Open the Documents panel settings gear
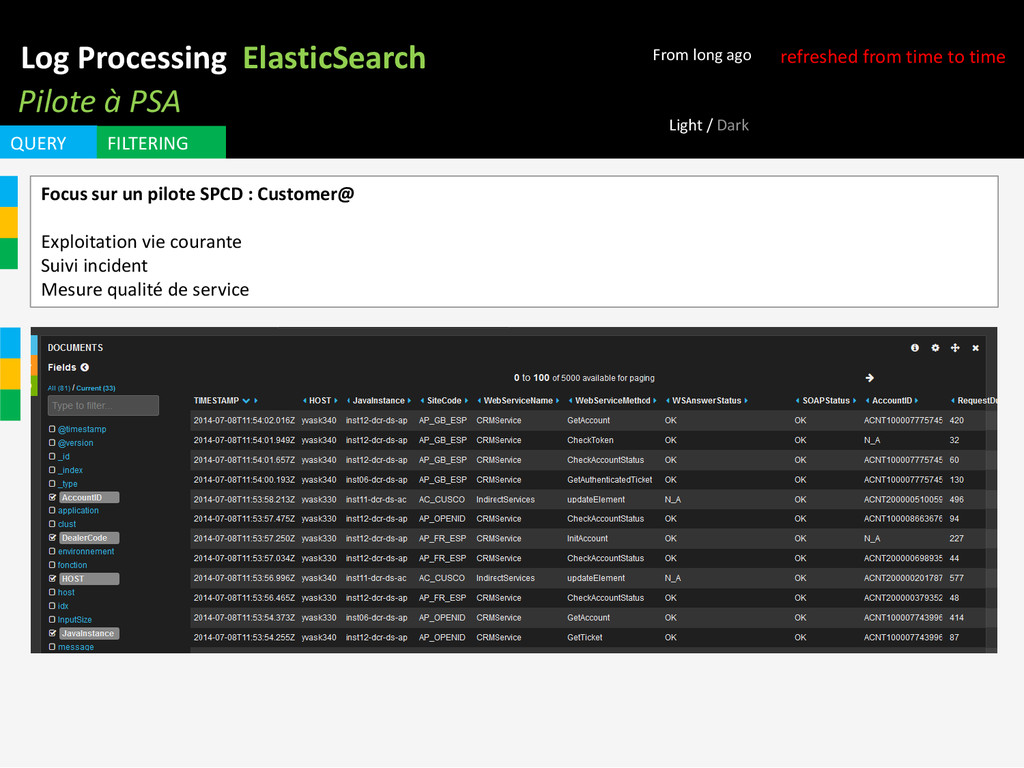Viewport: 1024px width, 768px height. pyautogui.click(x=935, y=348)
